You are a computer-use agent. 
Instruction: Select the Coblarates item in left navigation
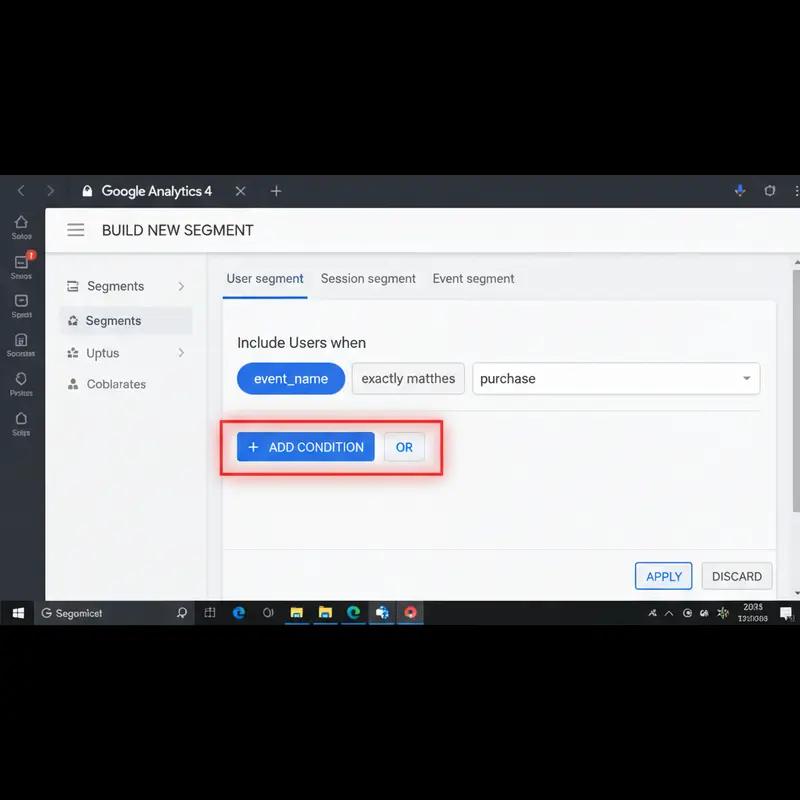pos(115,384)
